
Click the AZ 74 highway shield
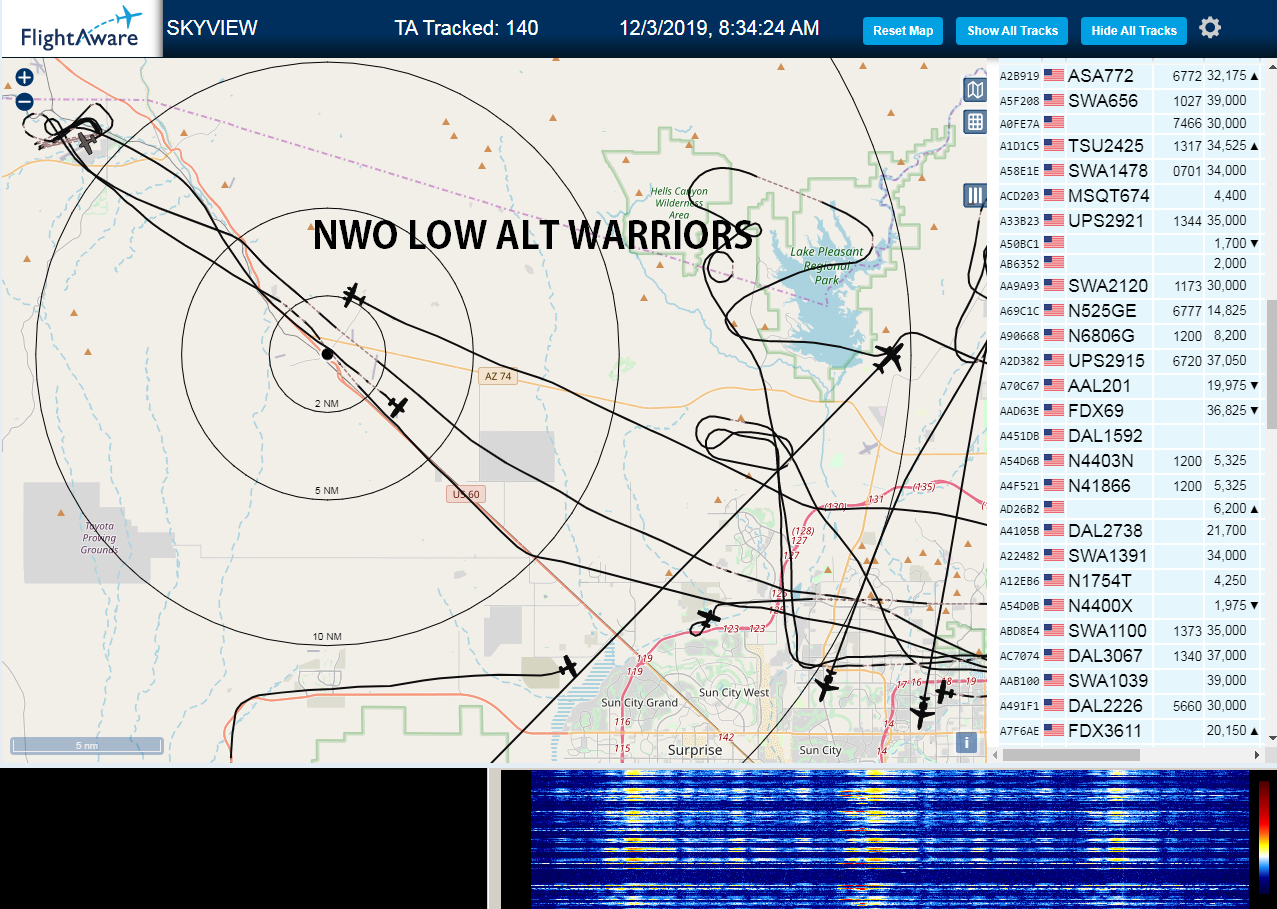[497, 377]
